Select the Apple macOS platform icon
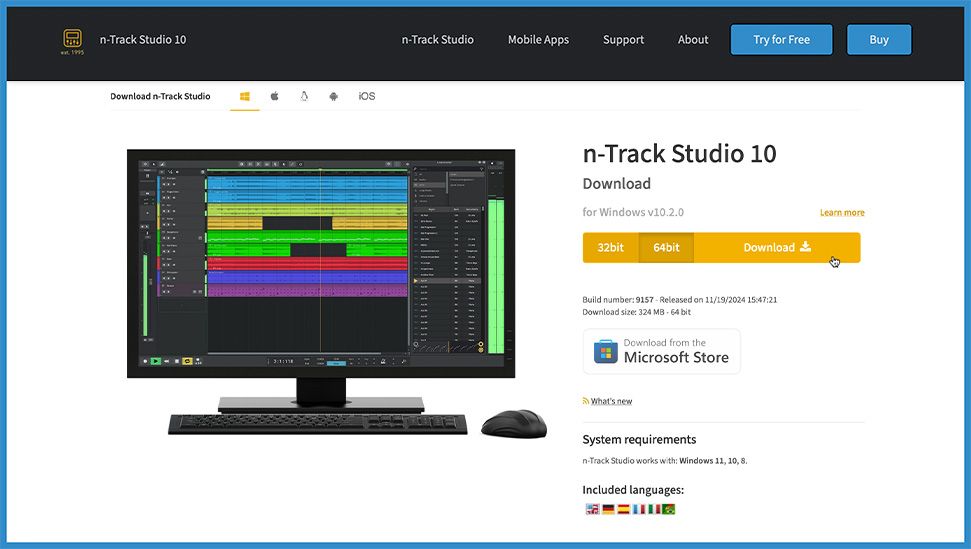 (x=274, y=96)
